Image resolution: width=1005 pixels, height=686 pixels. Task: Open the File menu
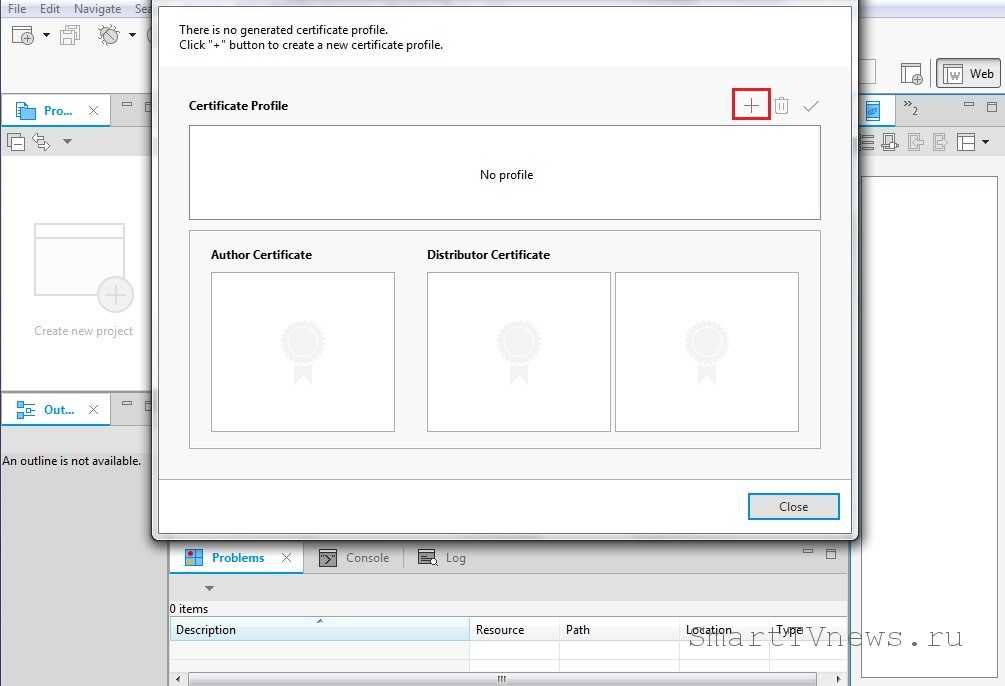point(17,9)
